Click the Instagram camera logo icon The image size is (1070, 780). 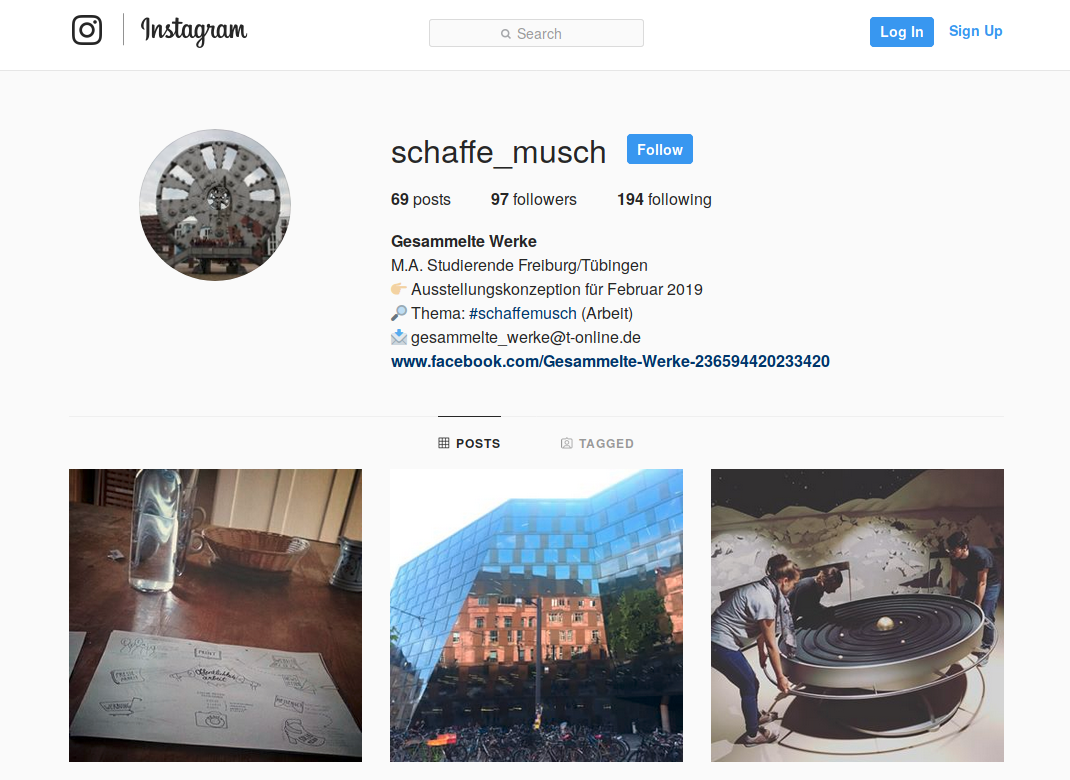(x=87, y=30)
